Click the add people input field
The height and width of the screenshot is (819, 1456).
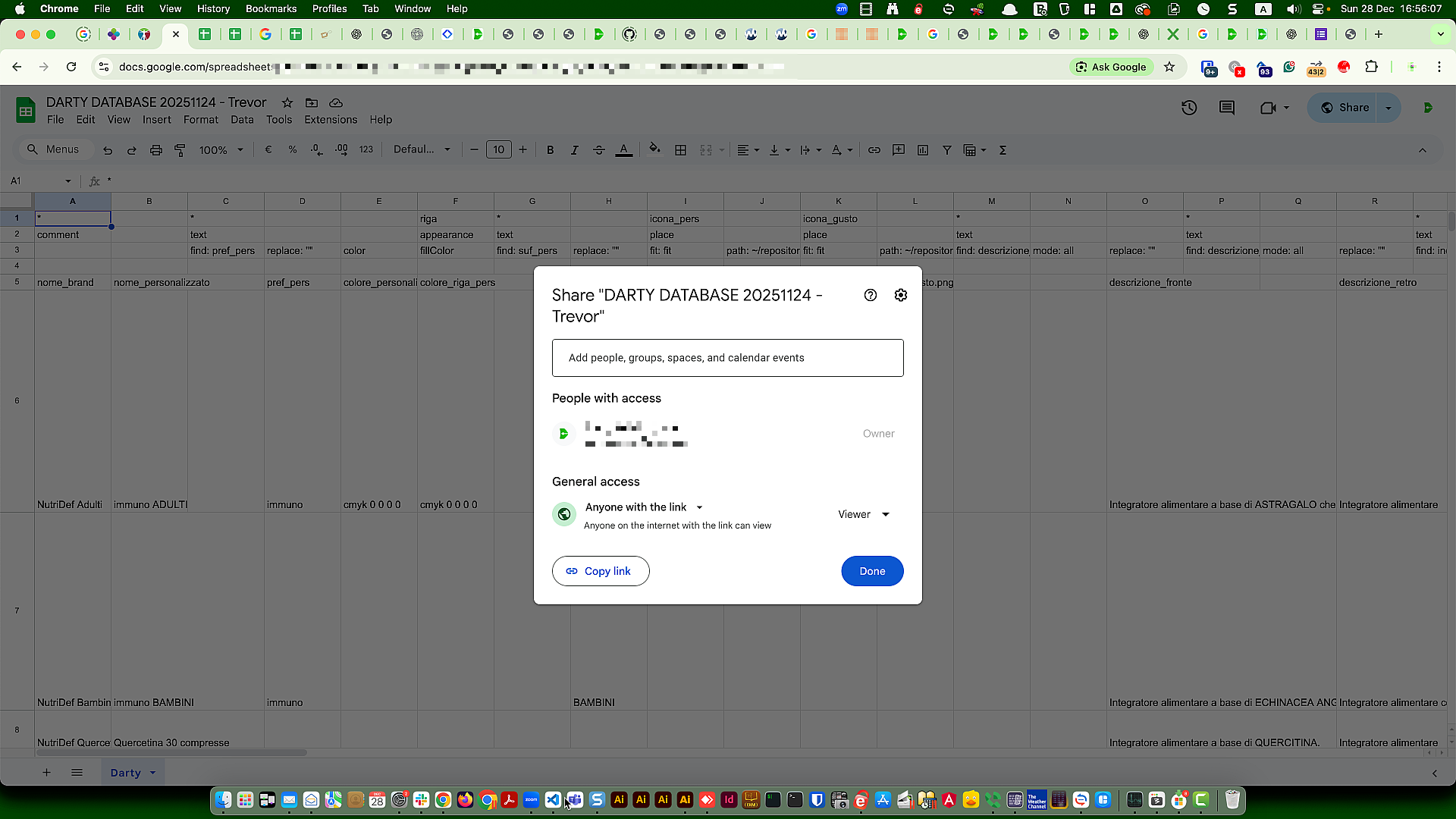[726, 357]
